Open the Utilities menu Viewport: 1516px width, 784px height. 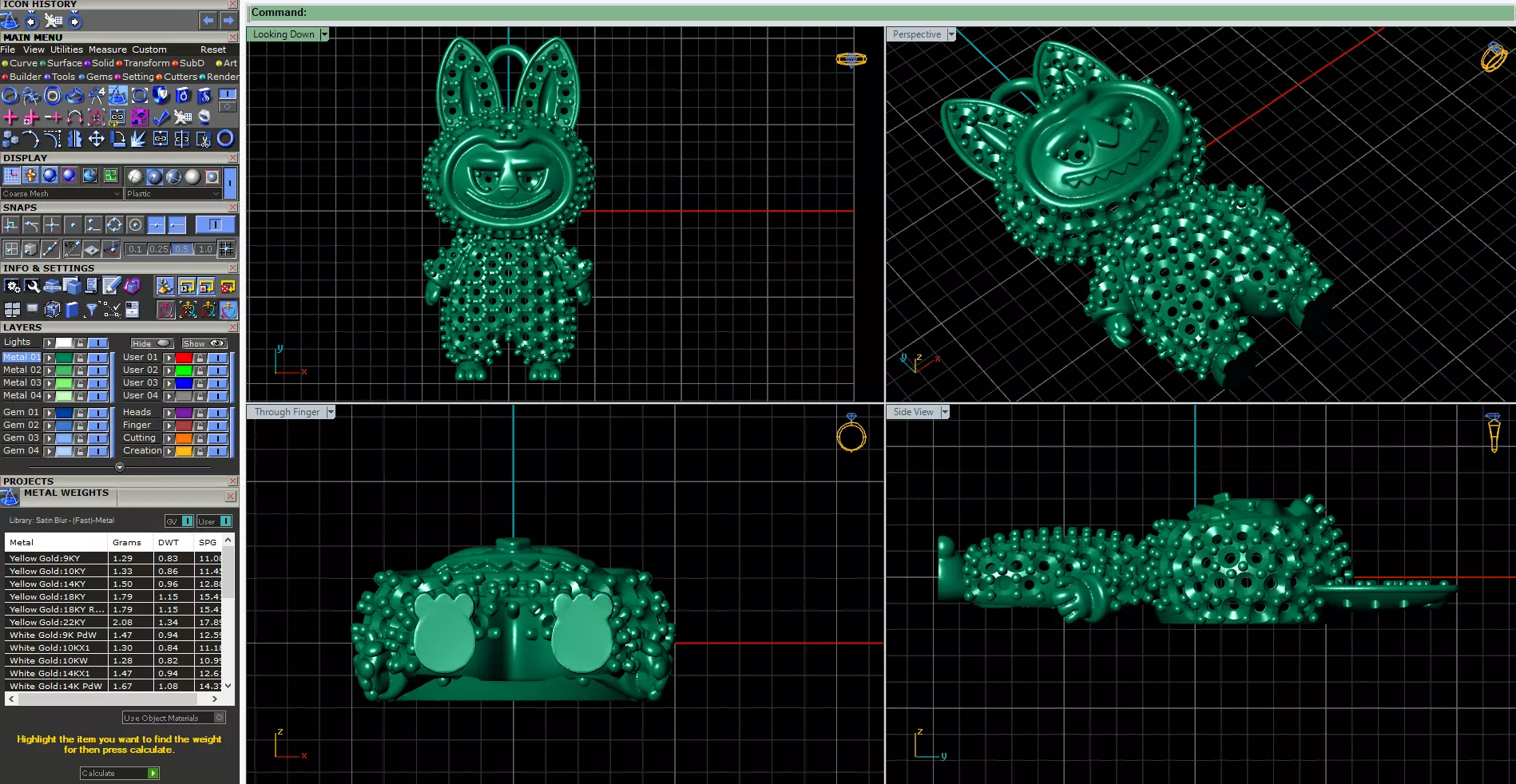66,49
